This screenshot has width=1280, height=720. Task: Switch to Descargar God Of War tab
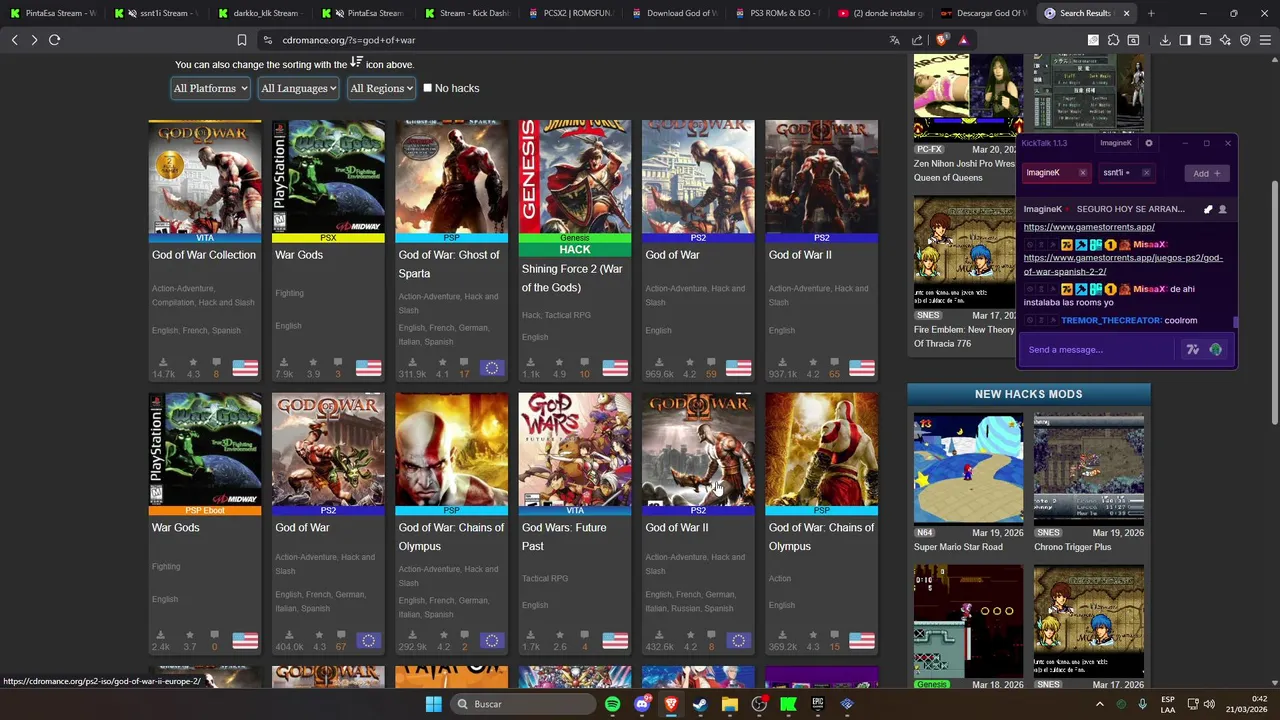tap(984, 13)
